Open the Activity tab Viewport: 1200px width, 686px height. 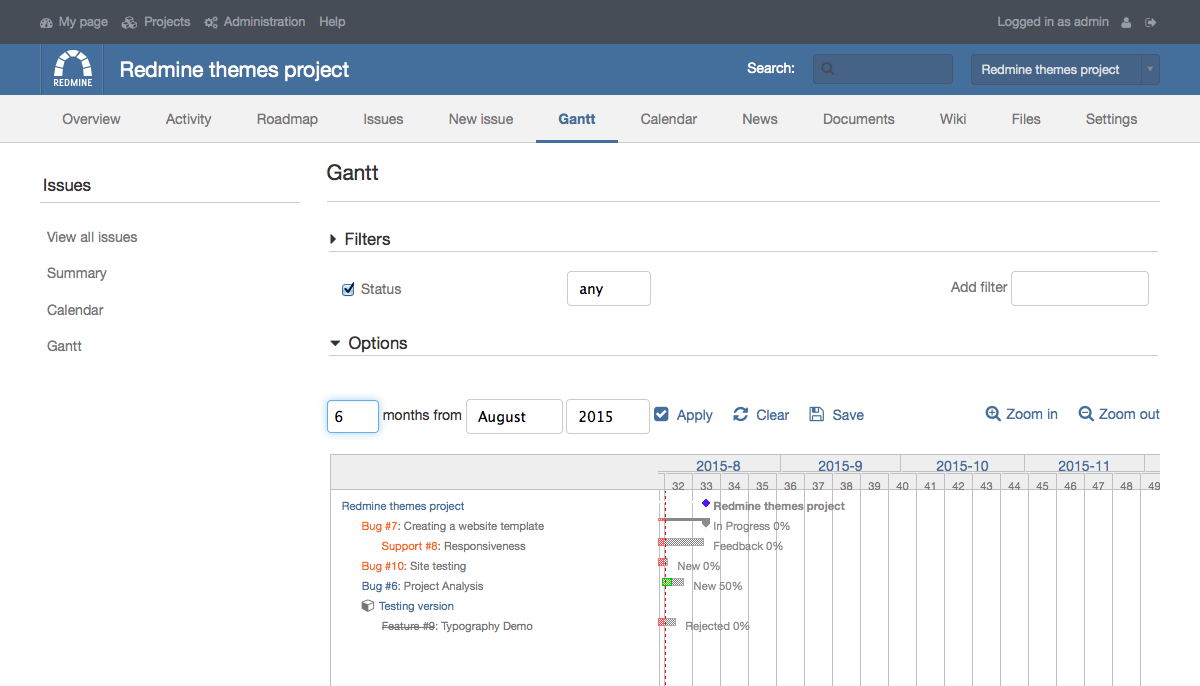click(188, 119)
